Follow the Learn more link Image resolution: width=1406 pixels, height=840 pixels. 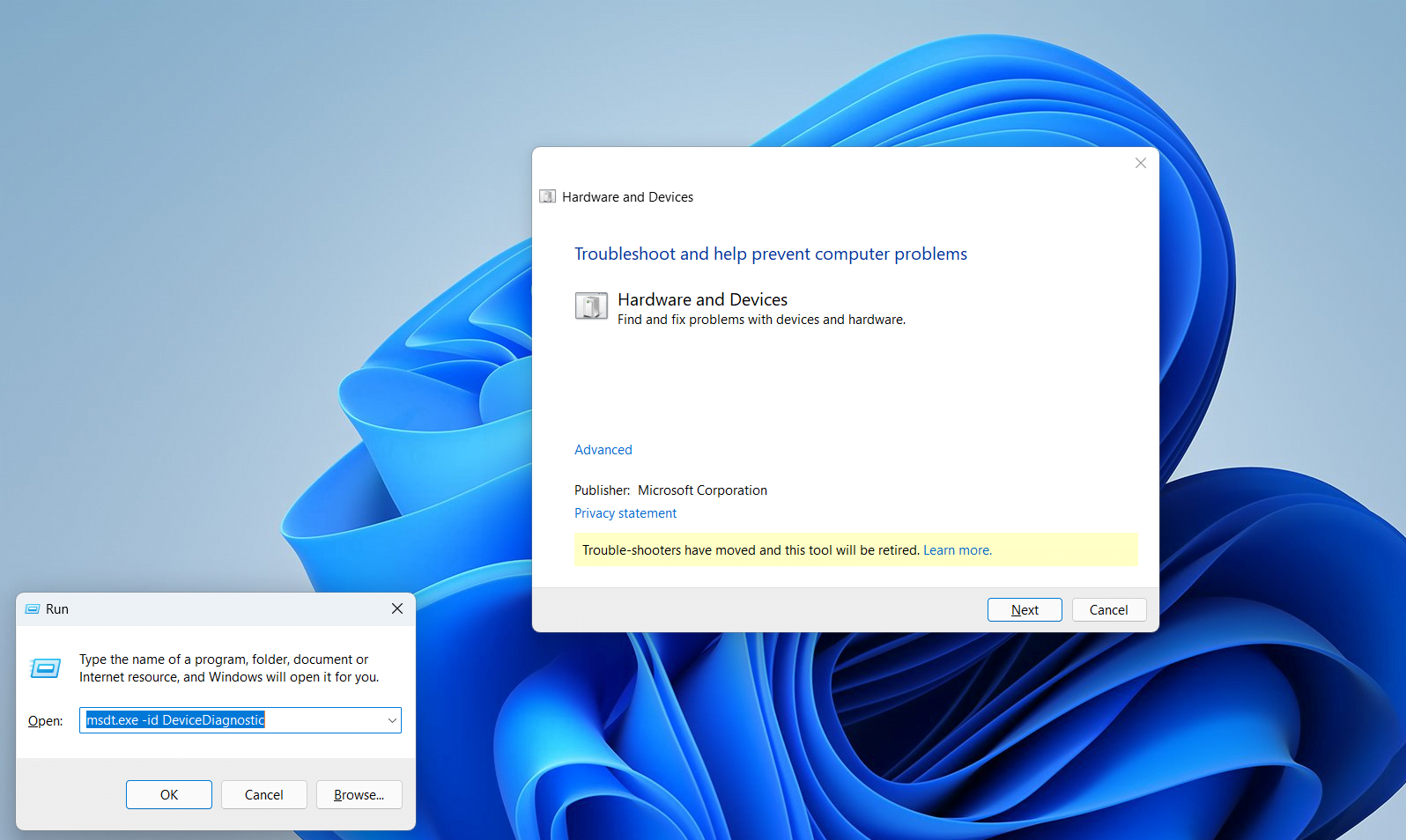point(958,550)
